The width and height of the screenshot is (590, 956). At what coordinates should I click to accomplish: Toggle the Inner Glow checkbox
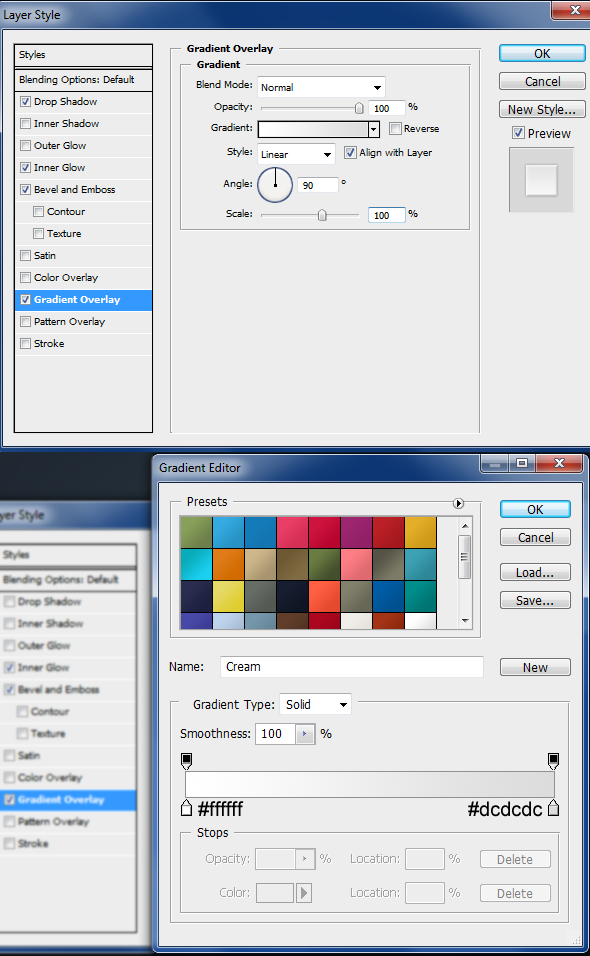[x=26, y=168]
